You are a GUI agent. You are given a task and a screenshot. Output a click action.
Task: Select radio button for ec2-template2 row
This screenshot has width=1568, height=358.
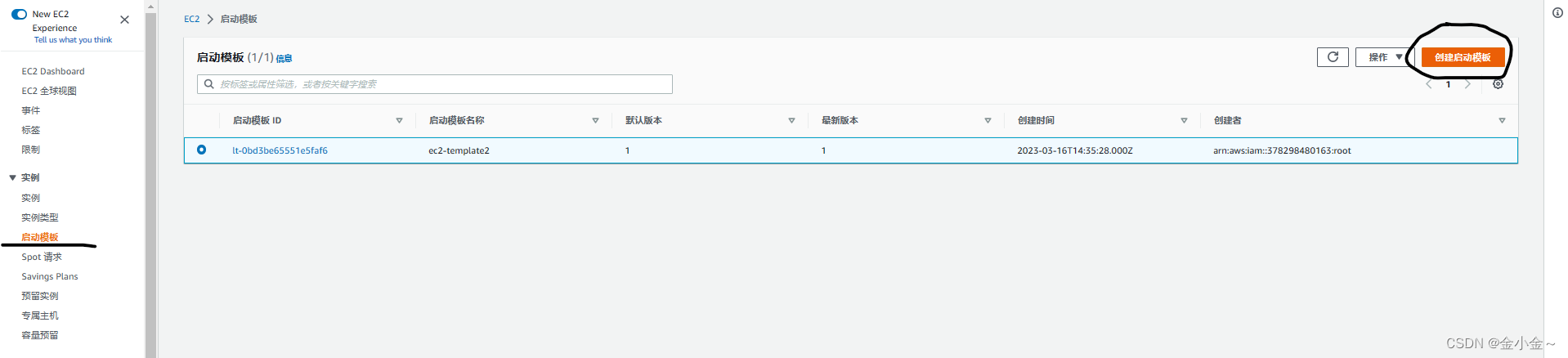pyautogui.click(x=201, y=150)
